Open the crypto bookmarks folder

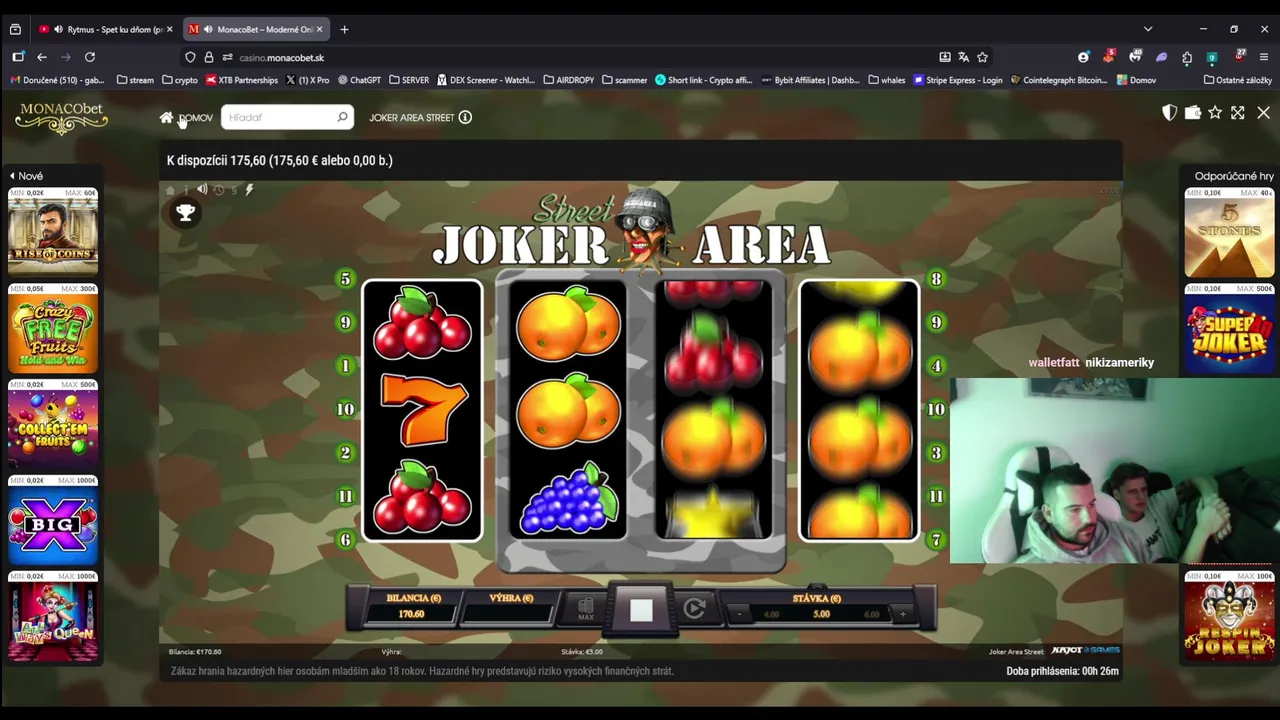[179, 80]
